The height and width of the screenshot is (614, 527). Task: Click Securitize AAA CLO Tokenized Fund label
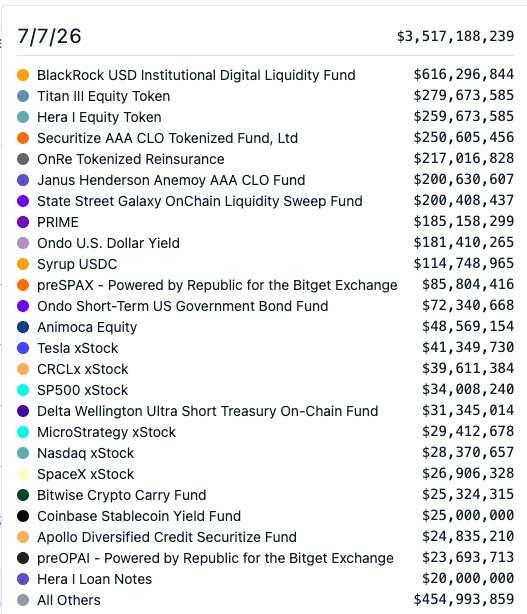[167, 138]
